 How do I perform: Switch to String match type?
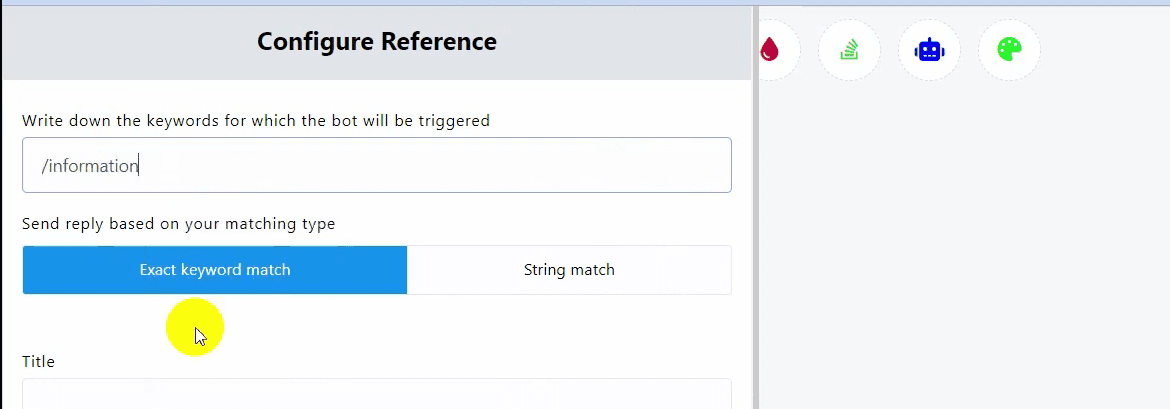[569, 270]
